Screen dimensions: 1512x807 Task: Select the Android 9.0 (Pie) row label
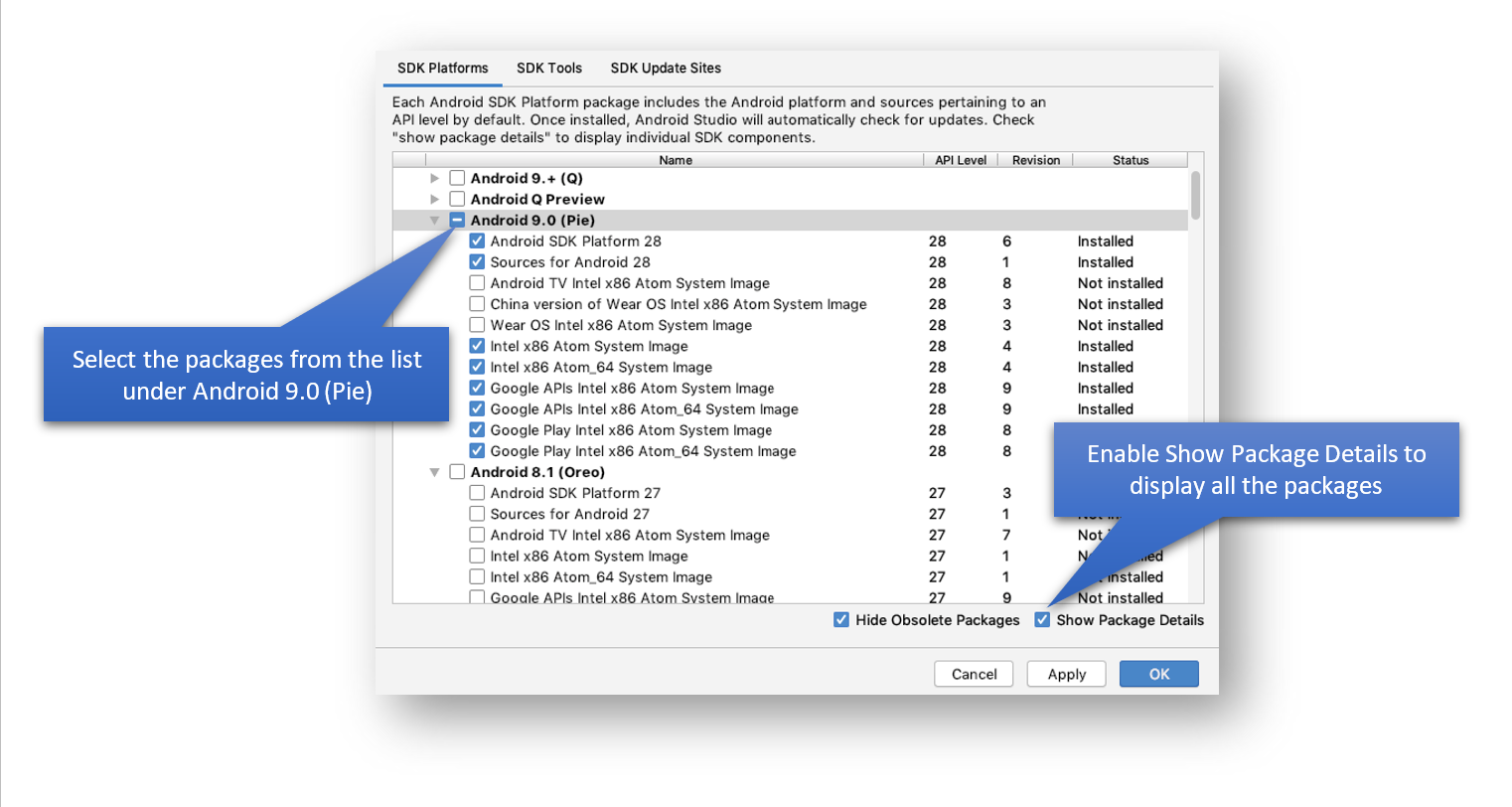pyautogui.click(x=532, y=221)
